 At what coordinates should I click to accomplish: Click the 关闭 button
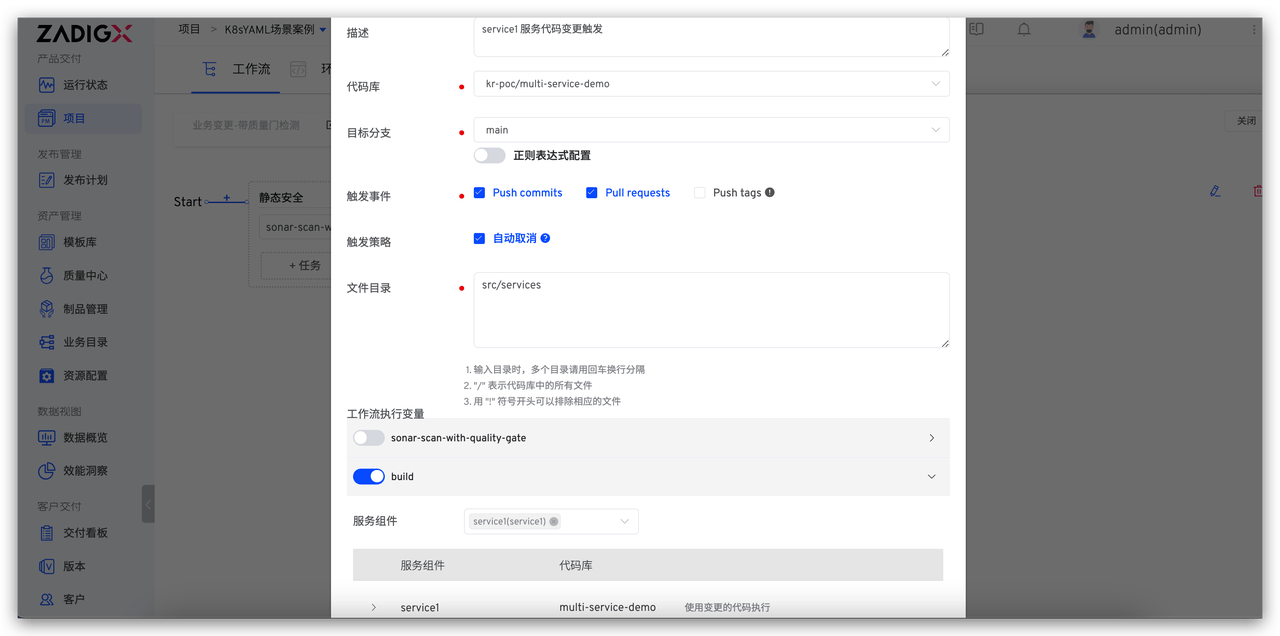coord(1244,119)
